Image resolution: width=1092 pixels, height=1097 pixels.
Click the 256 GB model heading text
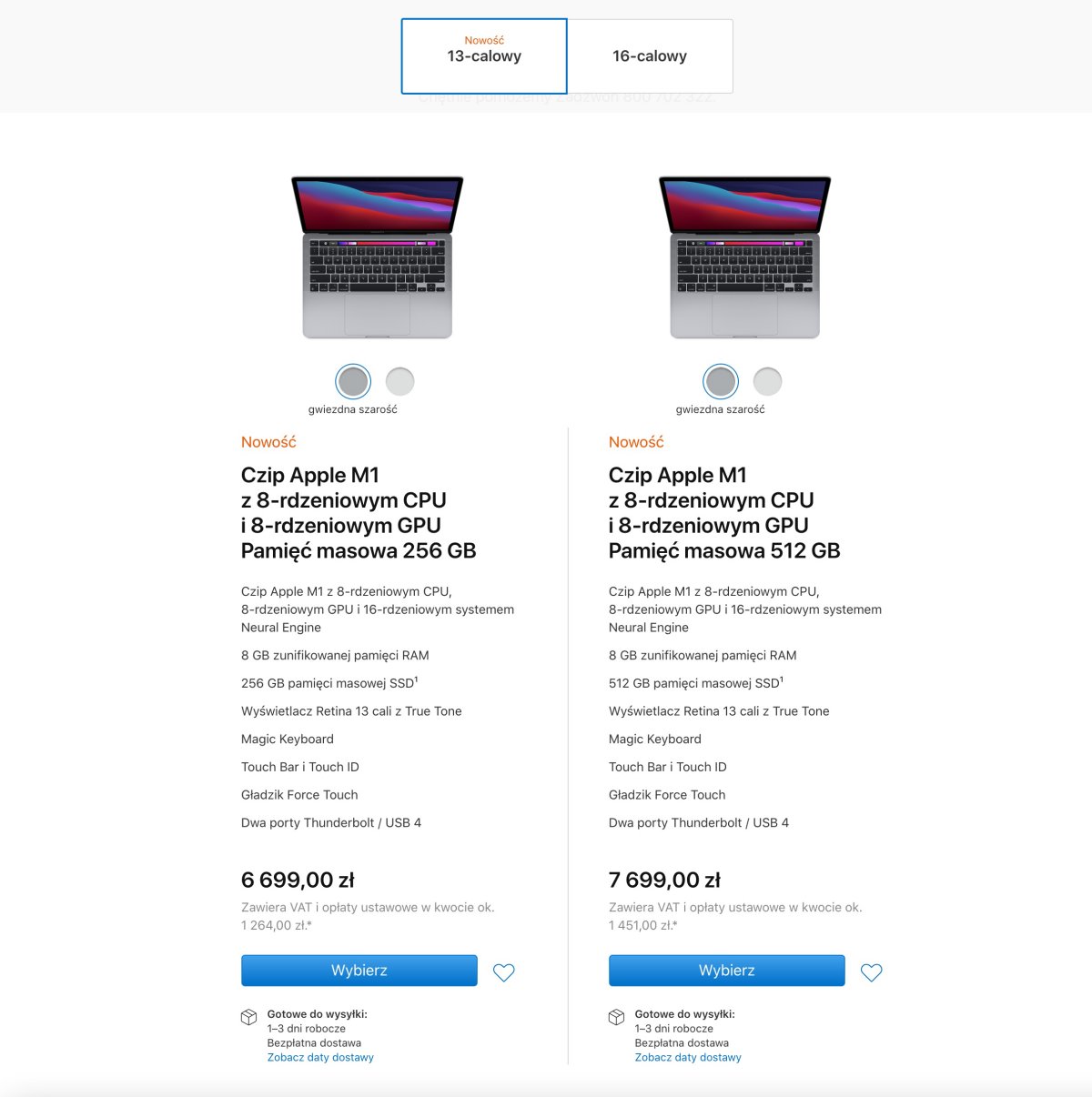pyautogui.click(x=359, y=513)
